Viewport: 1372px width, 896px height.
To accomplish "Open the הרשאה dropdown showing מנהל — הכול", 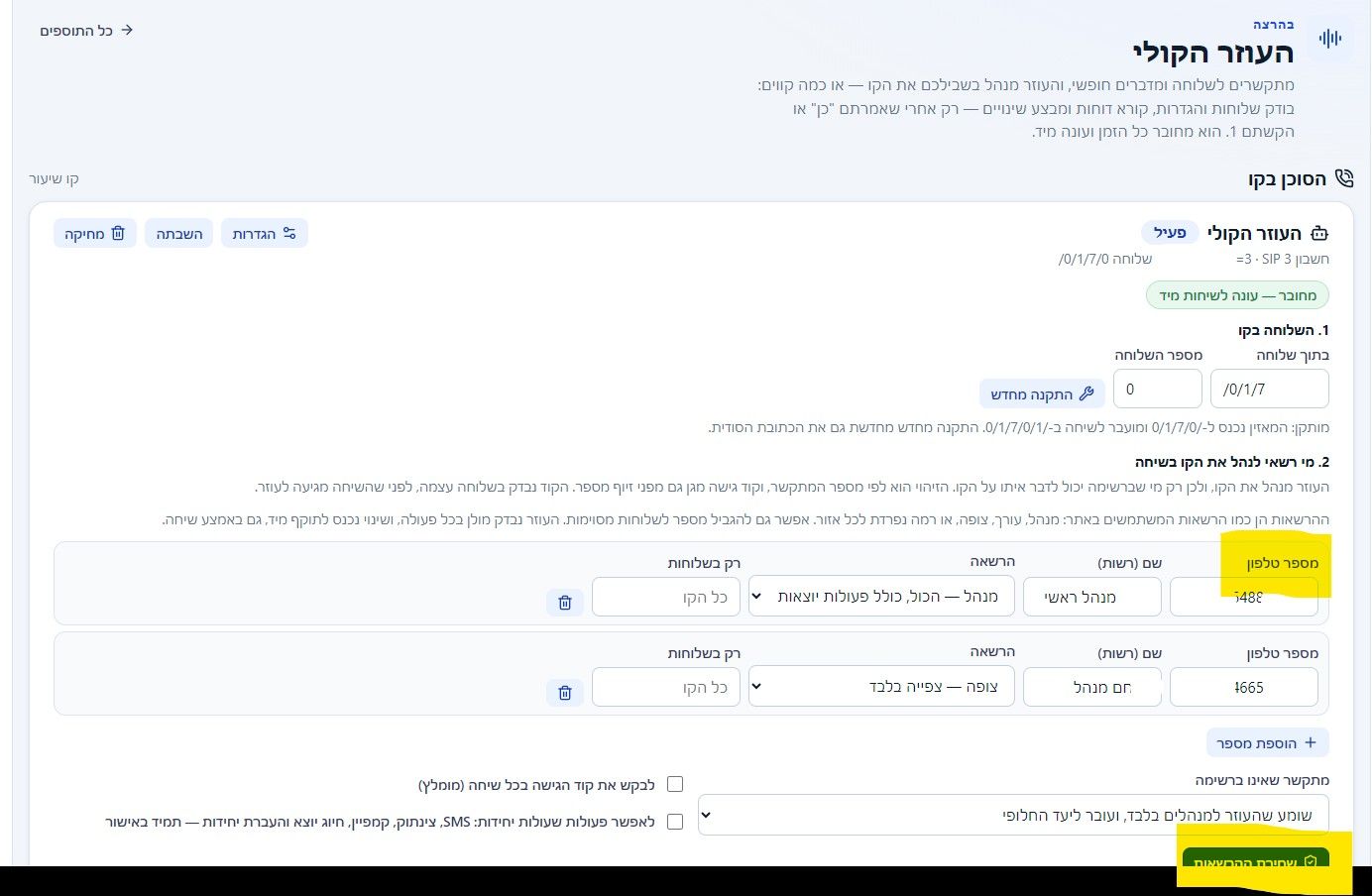I will [881, 596].
